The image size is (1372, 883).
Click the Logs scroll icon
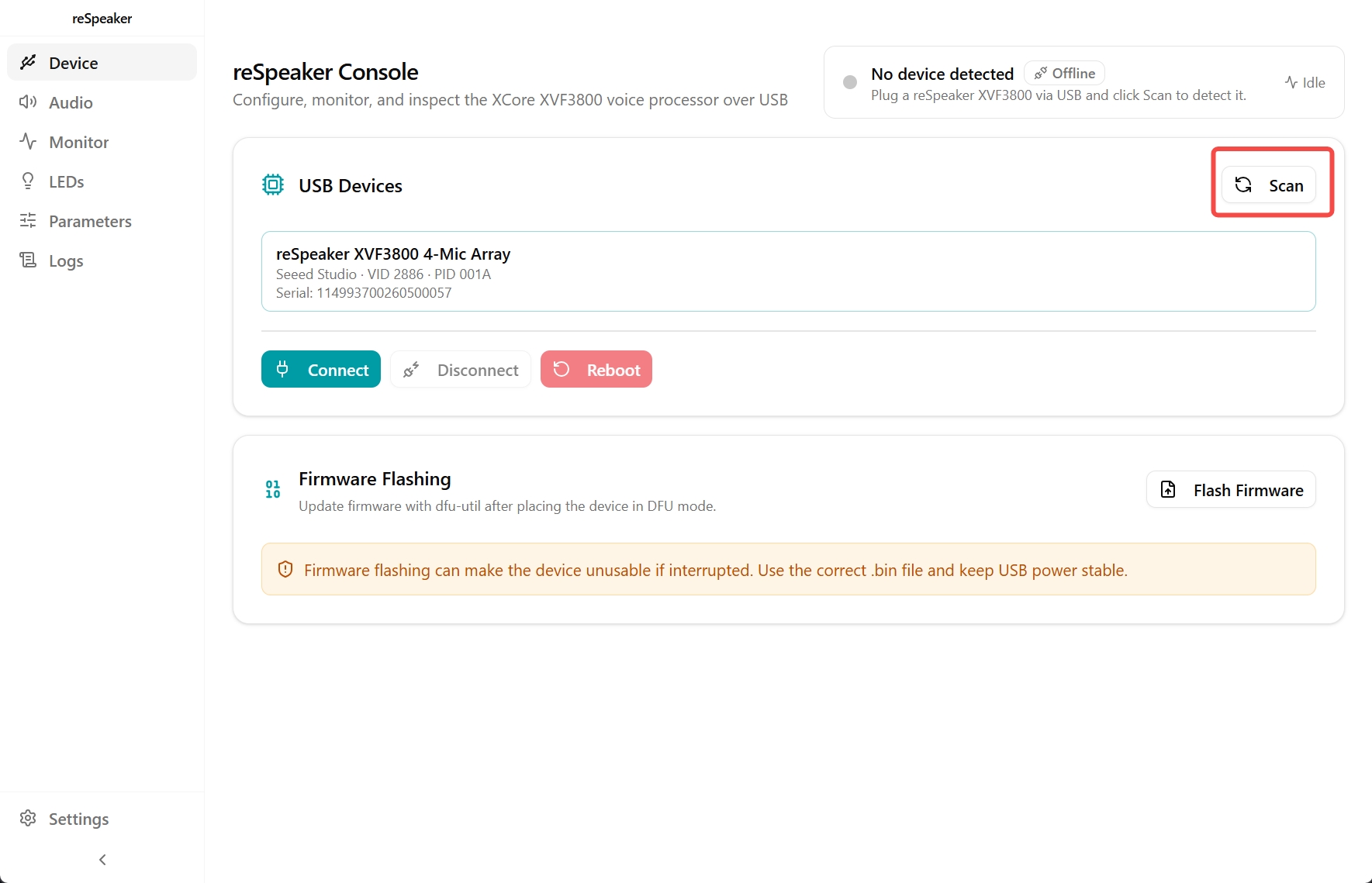click(28, 260)
